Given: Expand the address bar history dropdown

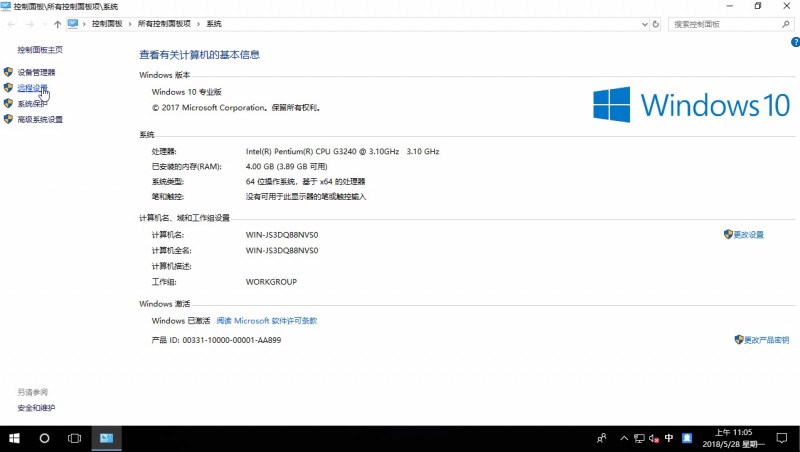Looking at the screenshot, I should pos(644,24).
